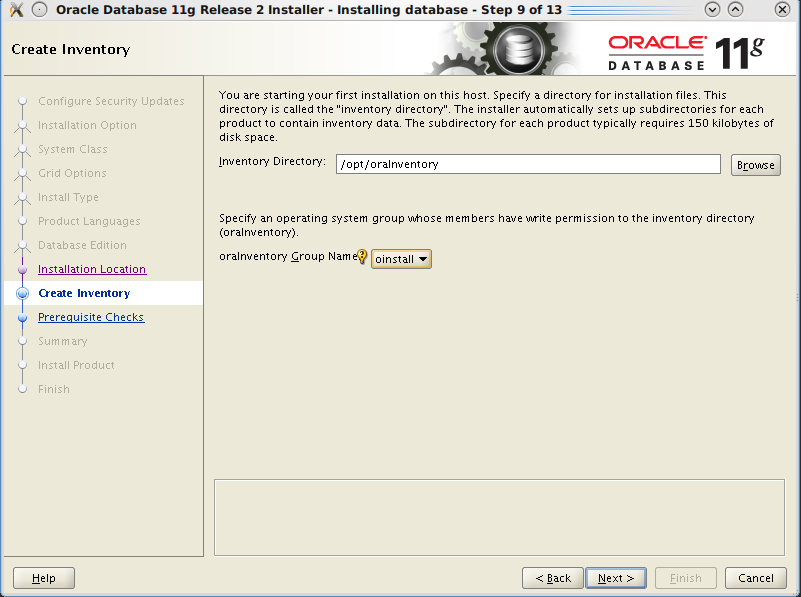Viewport: 801px width, 597px height.
Task: Maximize the installer window
Action: [x=735, y=9]
